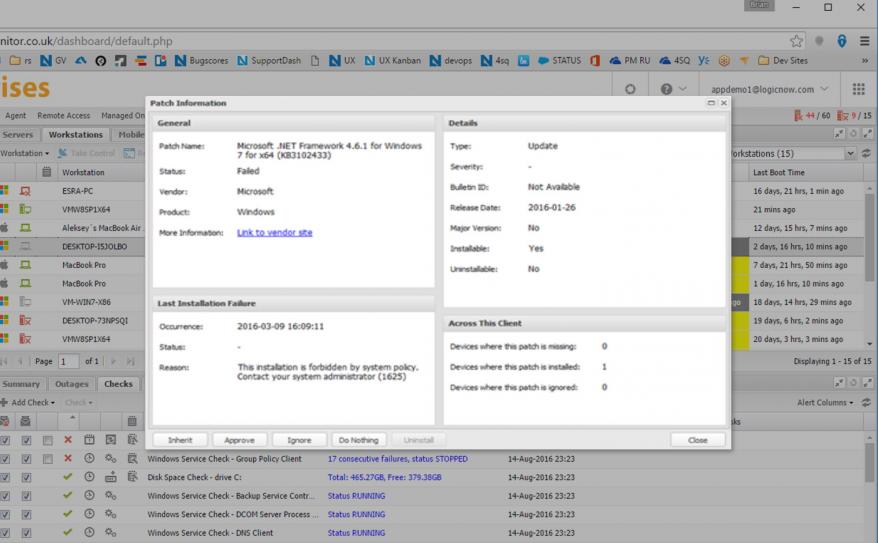Screen dimensions: 878x543
Task: Click the monitor icon beside Aleksey's MacBook Air
Action: coord(25,228)
